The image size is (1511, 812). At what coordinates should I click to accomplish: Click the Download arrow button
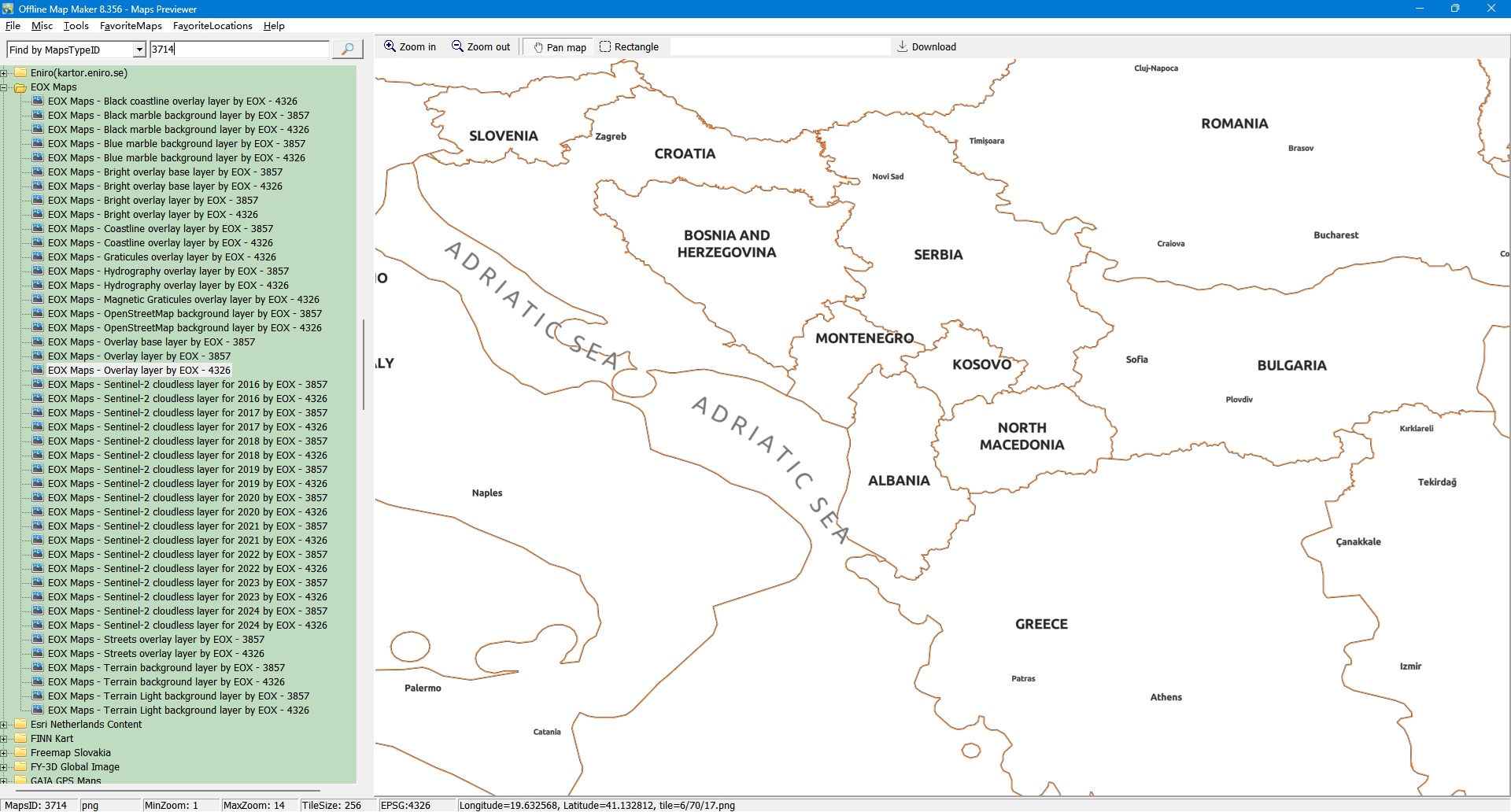tap(926, 47)
